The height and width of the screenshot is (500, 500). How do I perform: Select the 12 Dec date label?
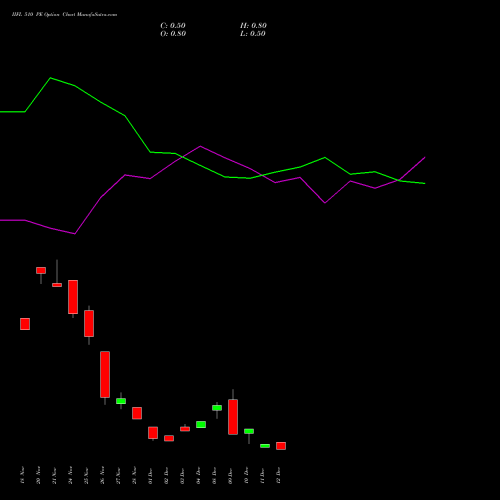coord(278,475)
